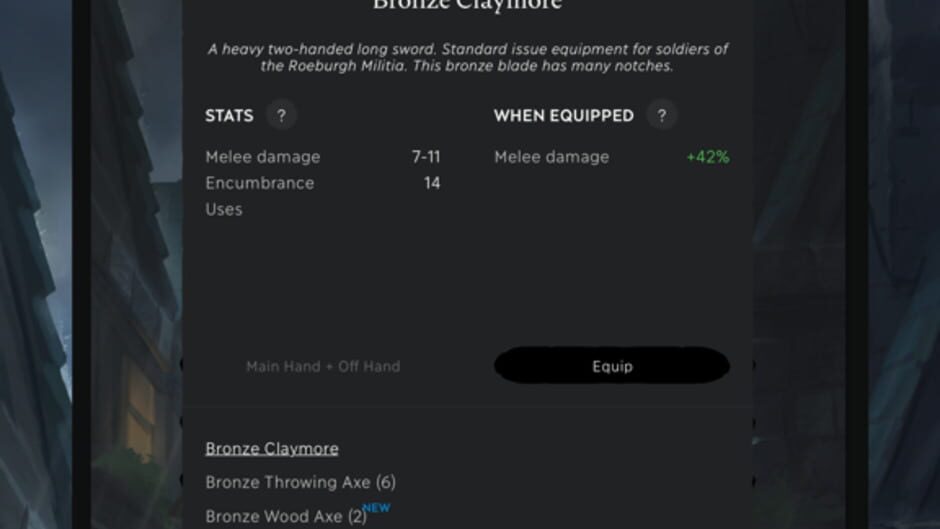Click the Main Hand + Off Hand slot label
940x529 pixels.
point(323,366)
